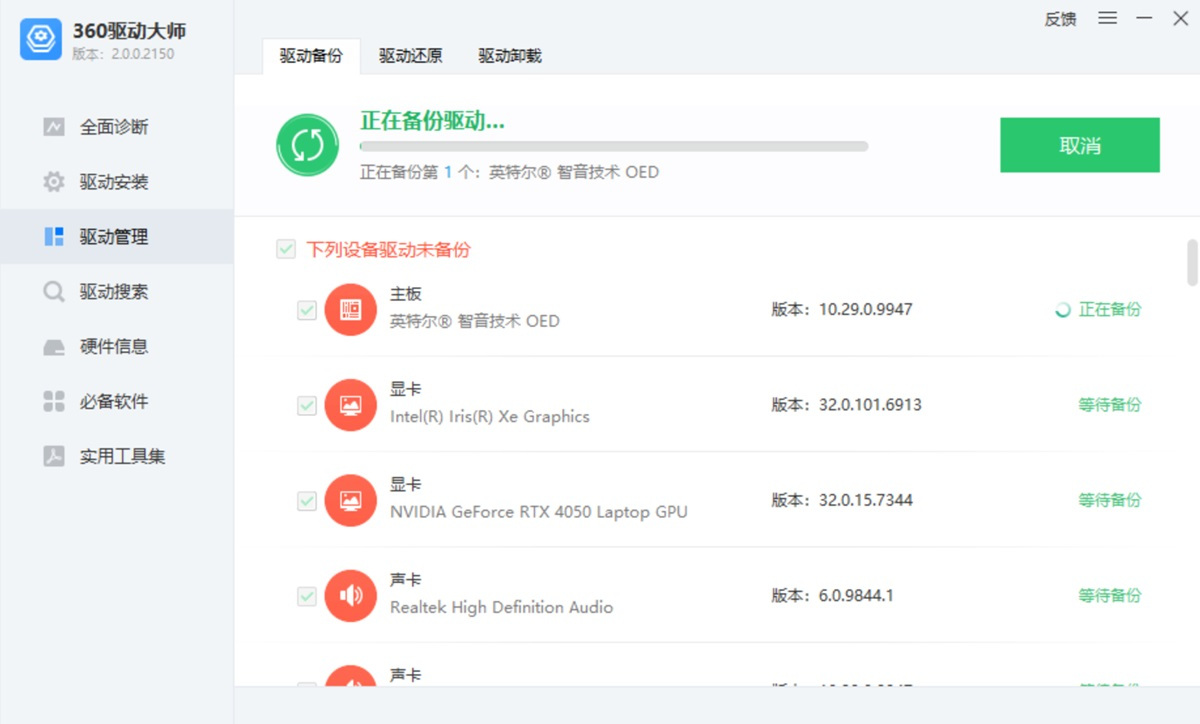Uncheck the Realtek High Definition Audio checkbox
1200x724 pixels.
coord(306,595)
